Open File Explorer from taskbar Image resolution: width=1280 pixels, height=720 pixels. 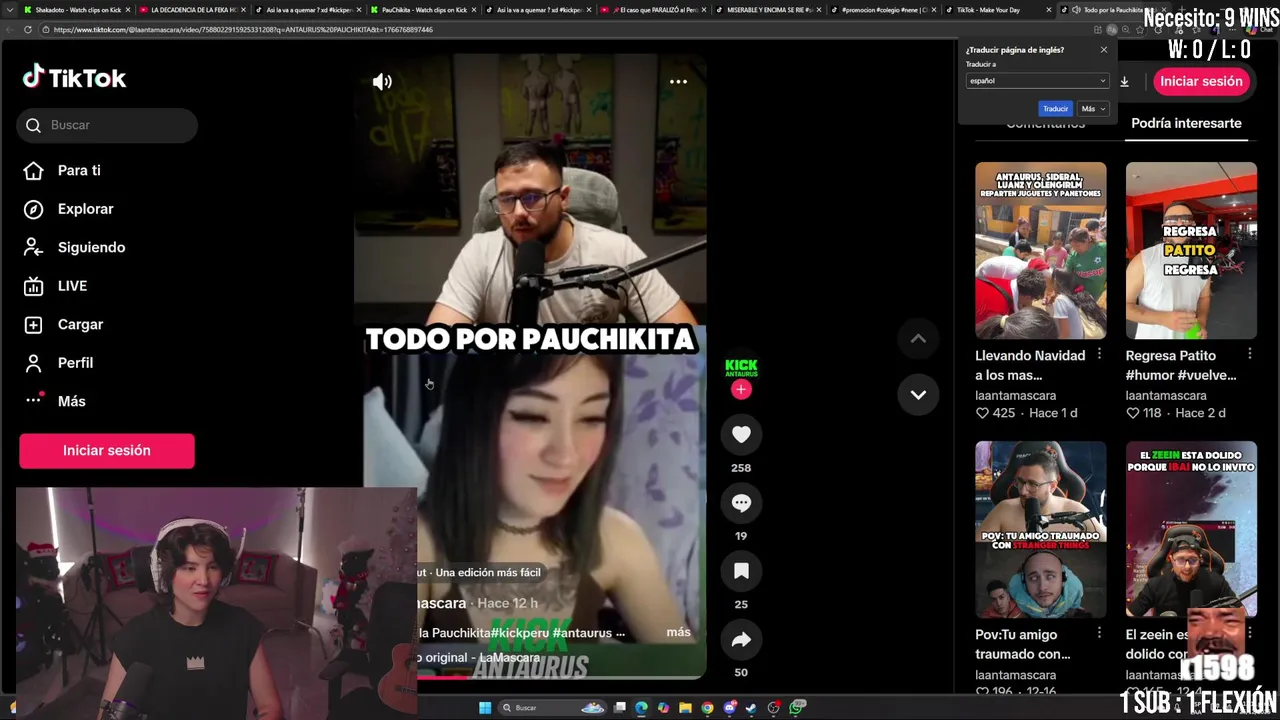coord(685,708)
